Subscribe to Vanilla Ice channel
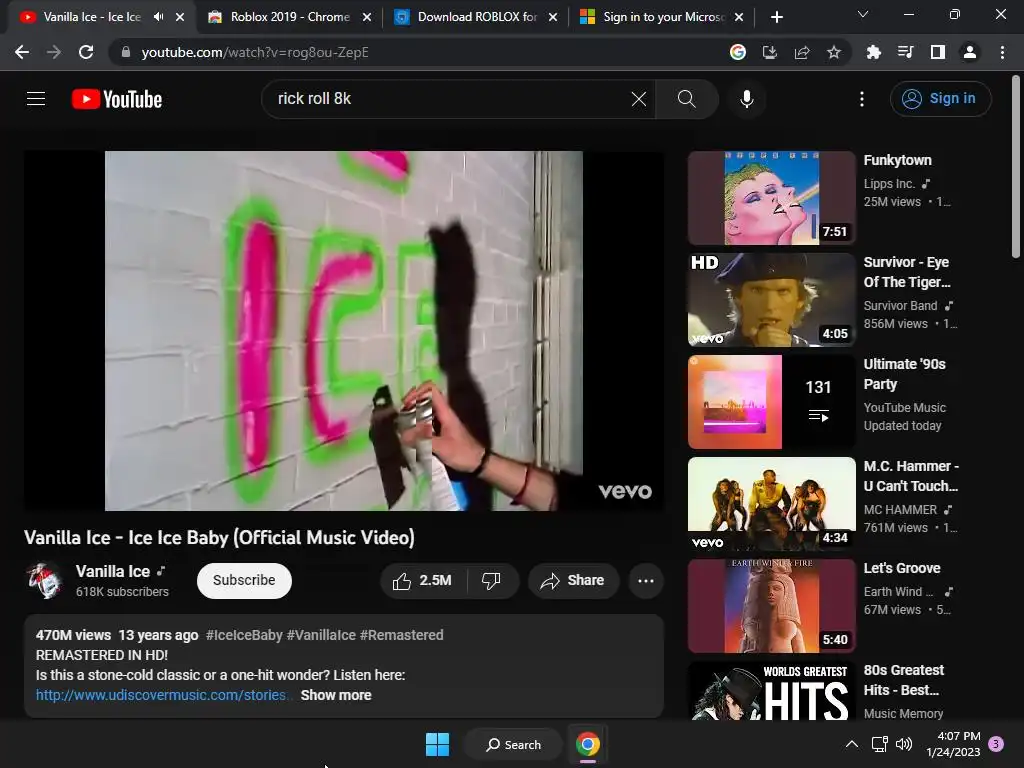 244,581
